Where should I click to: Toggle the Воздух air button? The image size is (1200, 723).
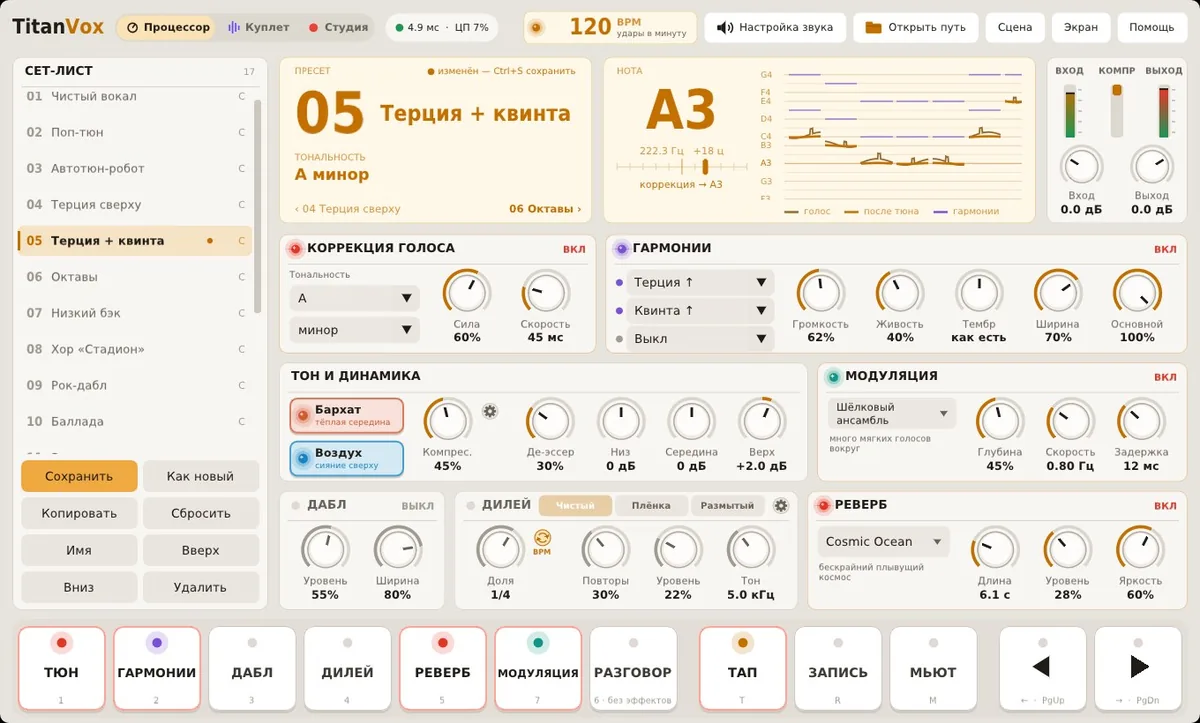(x=346, y=458)
